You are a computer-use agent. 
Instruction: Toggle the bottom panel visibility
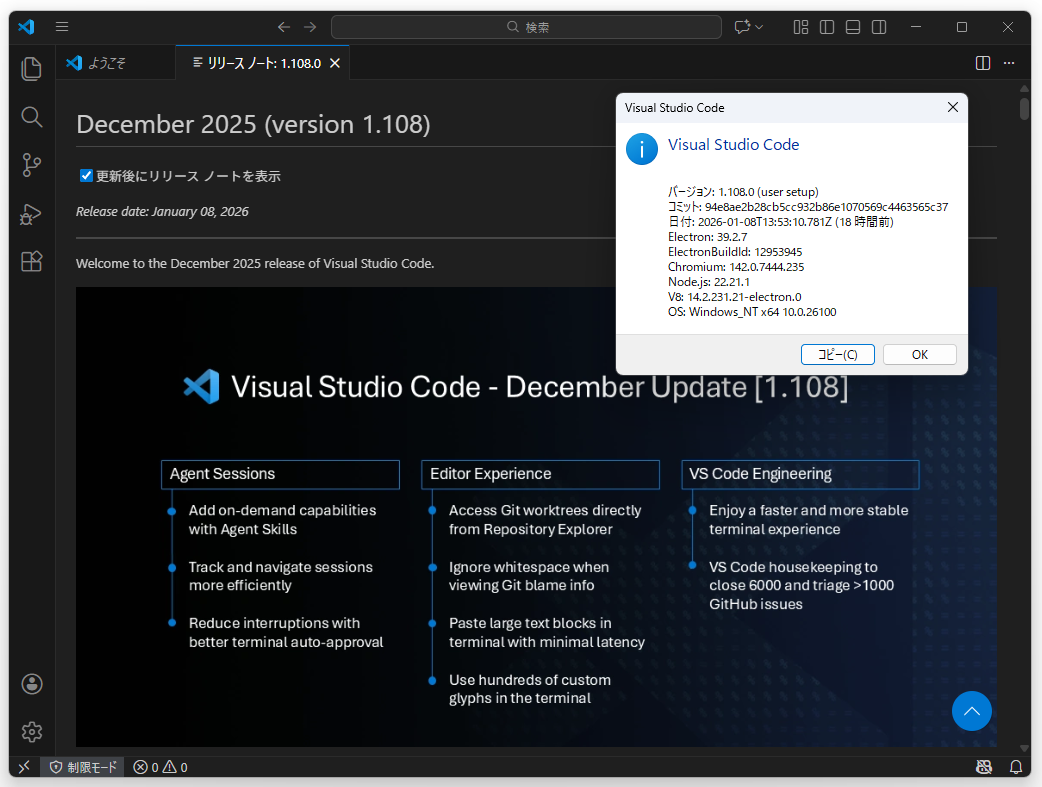click(852, 27)
